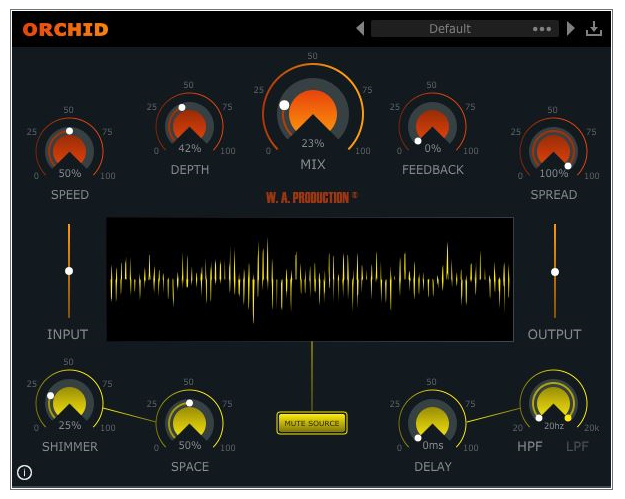
Task: Select the LPF filter mode
Action: click(577, 446)
